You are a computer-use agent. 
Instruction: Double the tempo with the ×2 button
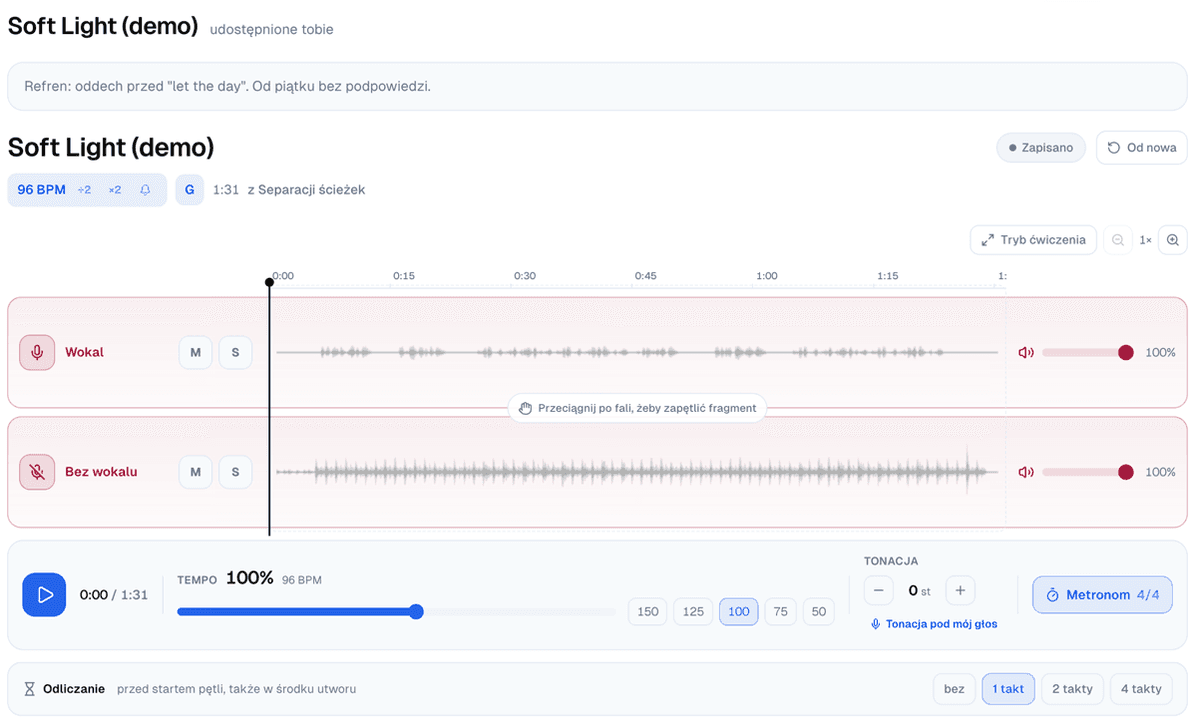coord(115,190)
